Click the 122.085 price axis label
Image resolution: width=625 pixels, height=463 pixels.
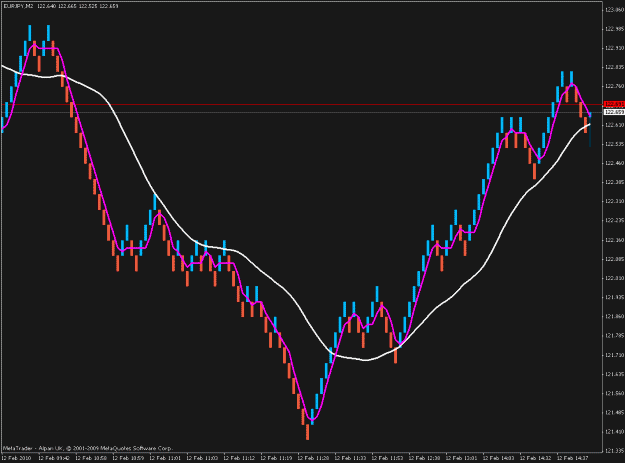614,259
